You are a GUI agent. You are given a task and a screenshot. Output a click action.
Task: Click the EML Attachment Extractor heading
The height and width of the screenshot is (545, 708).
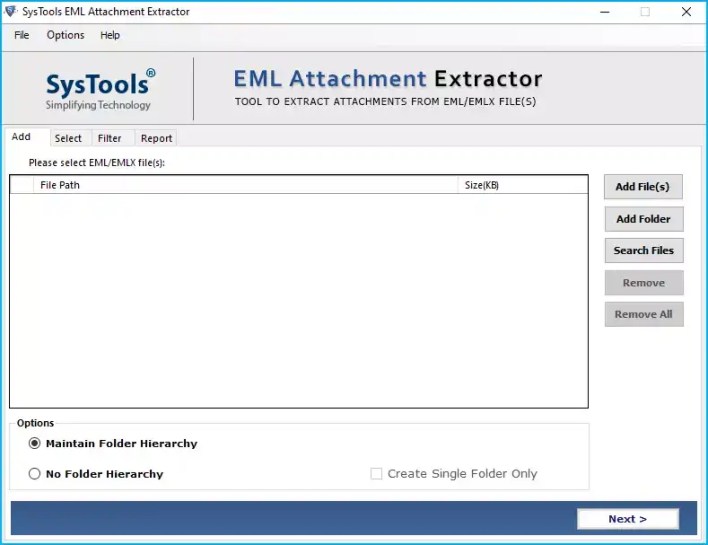[x=387, y=79]
